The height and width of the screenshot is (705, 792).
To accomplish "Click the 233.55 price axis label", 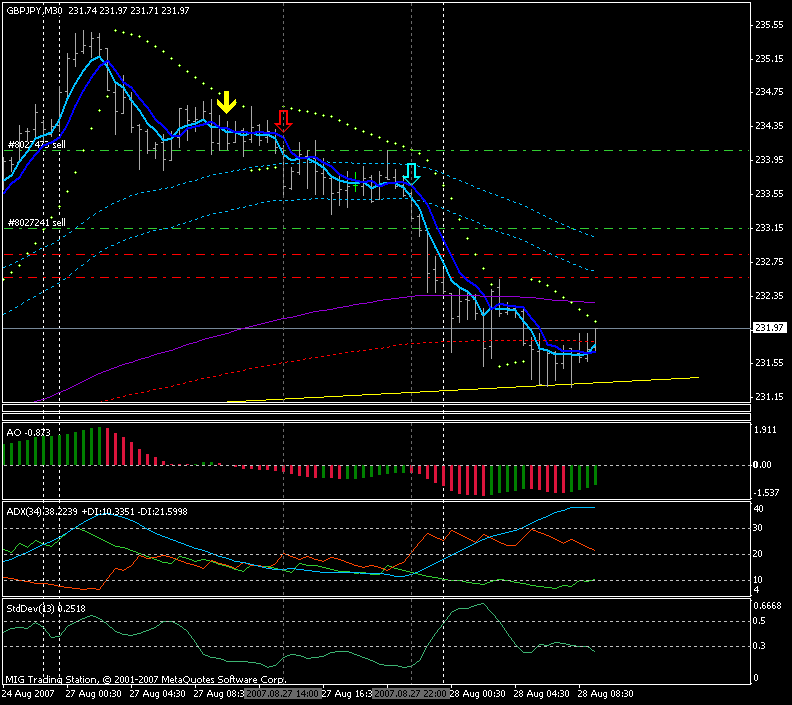I will [769, 193].
